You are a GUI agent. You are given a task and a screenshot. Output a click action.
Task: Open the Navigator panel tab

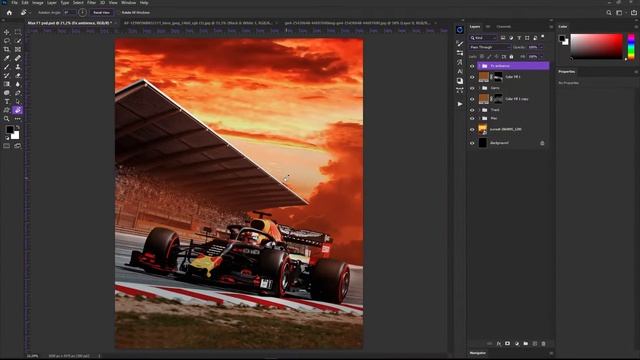coord(478,353)
